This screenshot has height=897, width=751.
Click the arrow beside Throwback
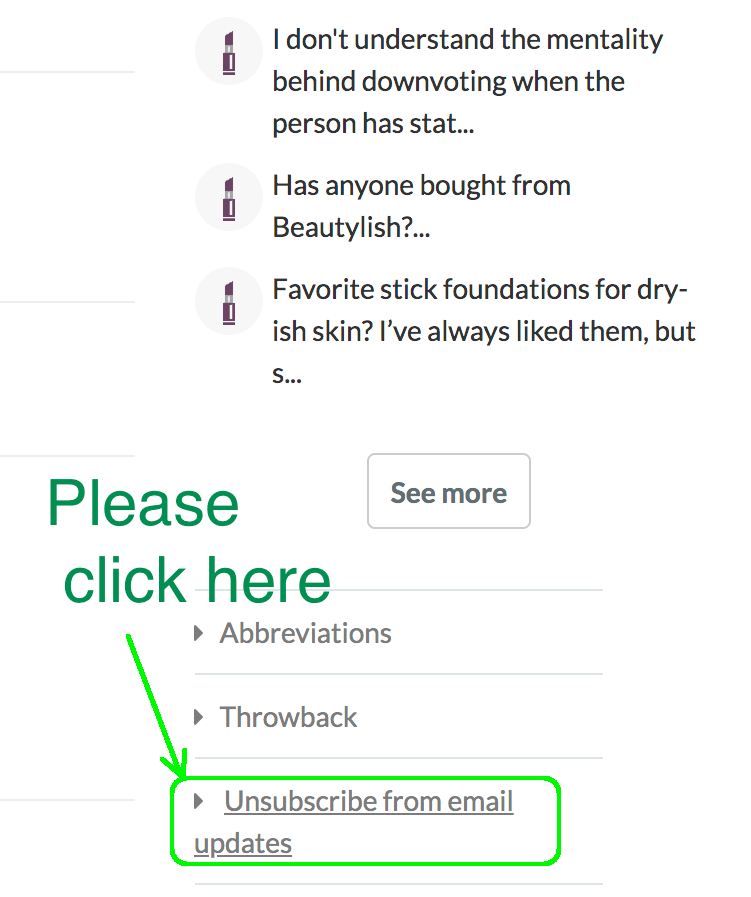(x=199, y=716)
